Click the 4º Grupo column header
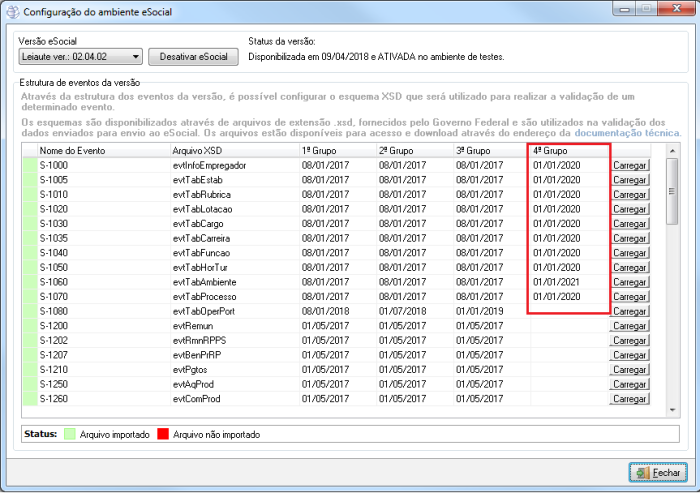This screenshot has height=493, width=700. [567, 150]
